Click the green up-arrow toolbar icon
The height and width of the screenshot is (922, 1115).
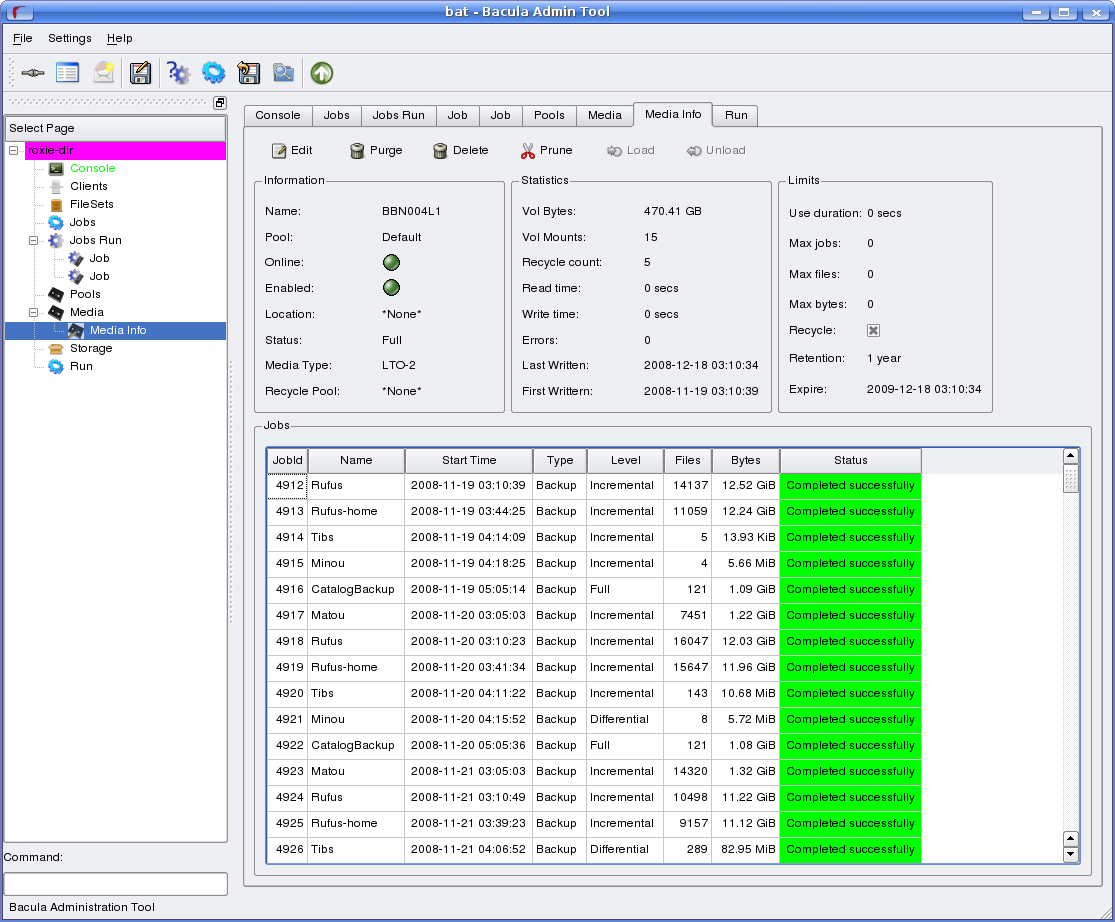click(x=321, y=73)
